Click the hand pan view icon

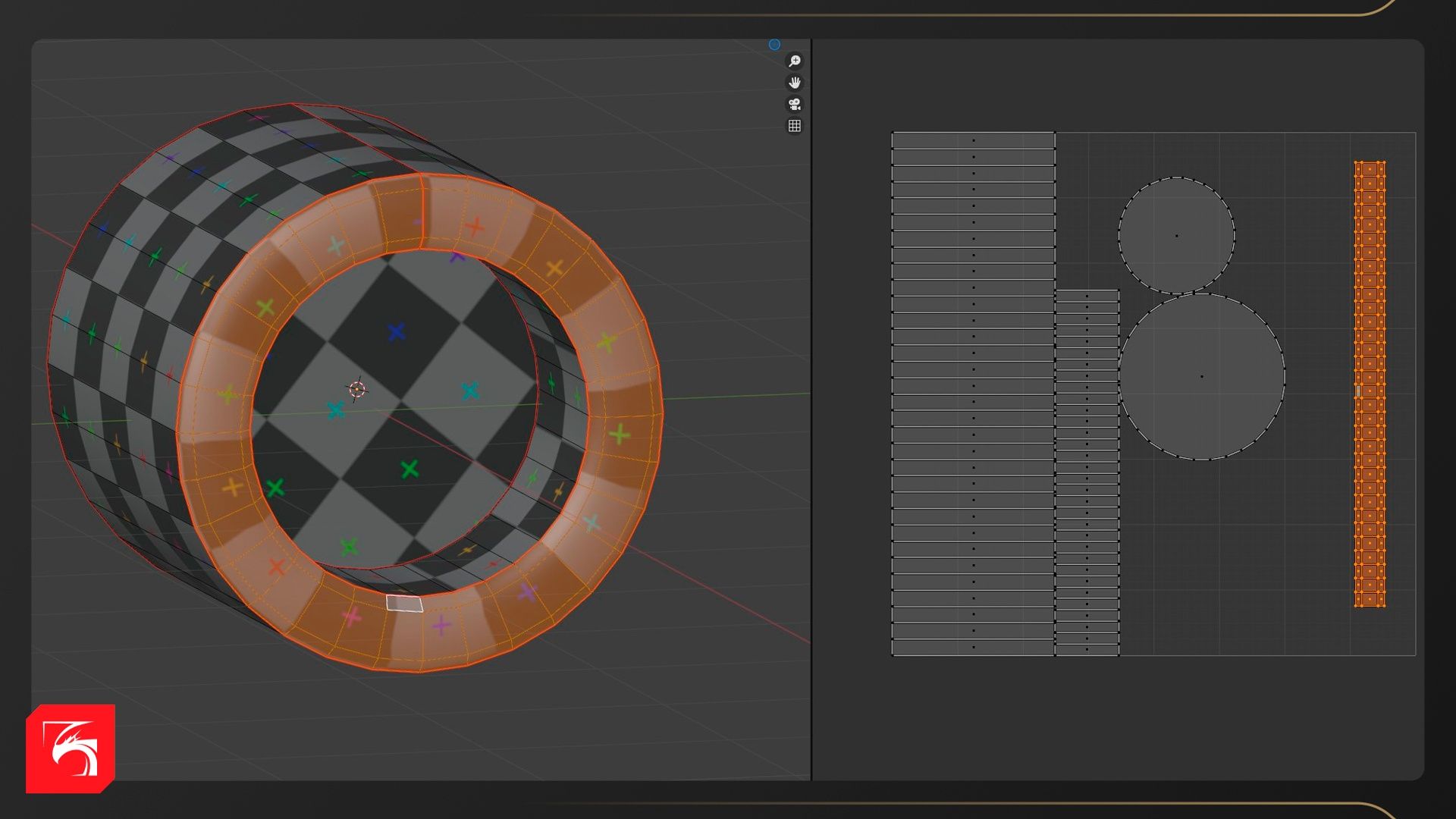[794, 83]
